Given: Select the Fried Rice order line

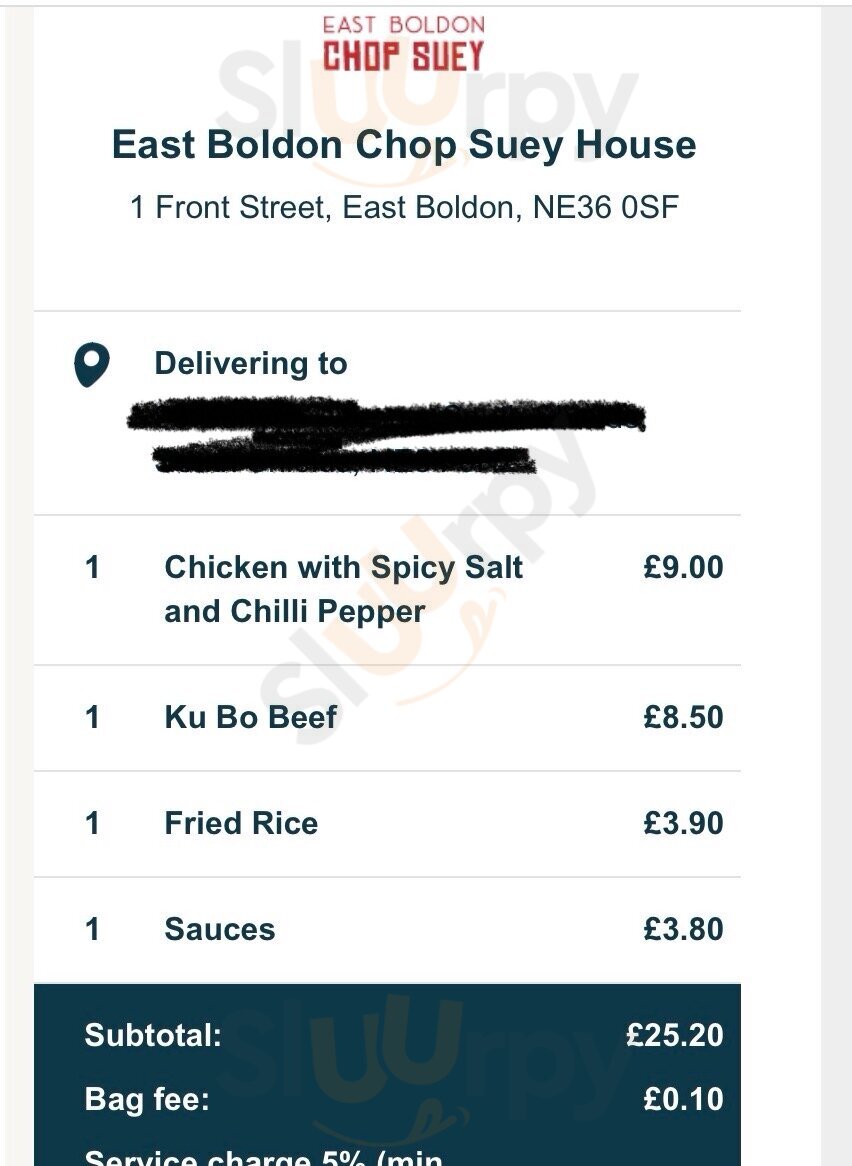Looking at the screenshot, I should click(x=387, y=824).
